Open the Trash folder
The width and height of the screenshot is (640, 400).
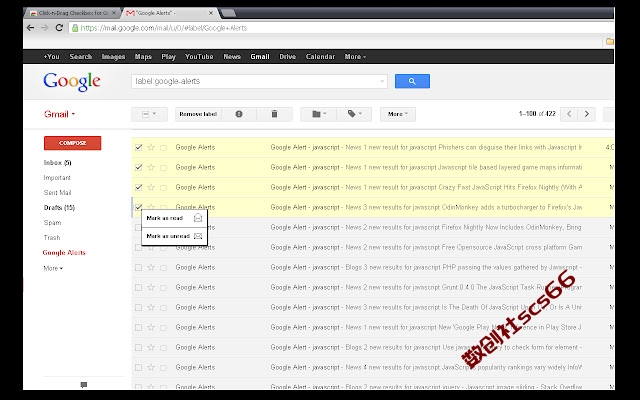[x=52, y=238]
